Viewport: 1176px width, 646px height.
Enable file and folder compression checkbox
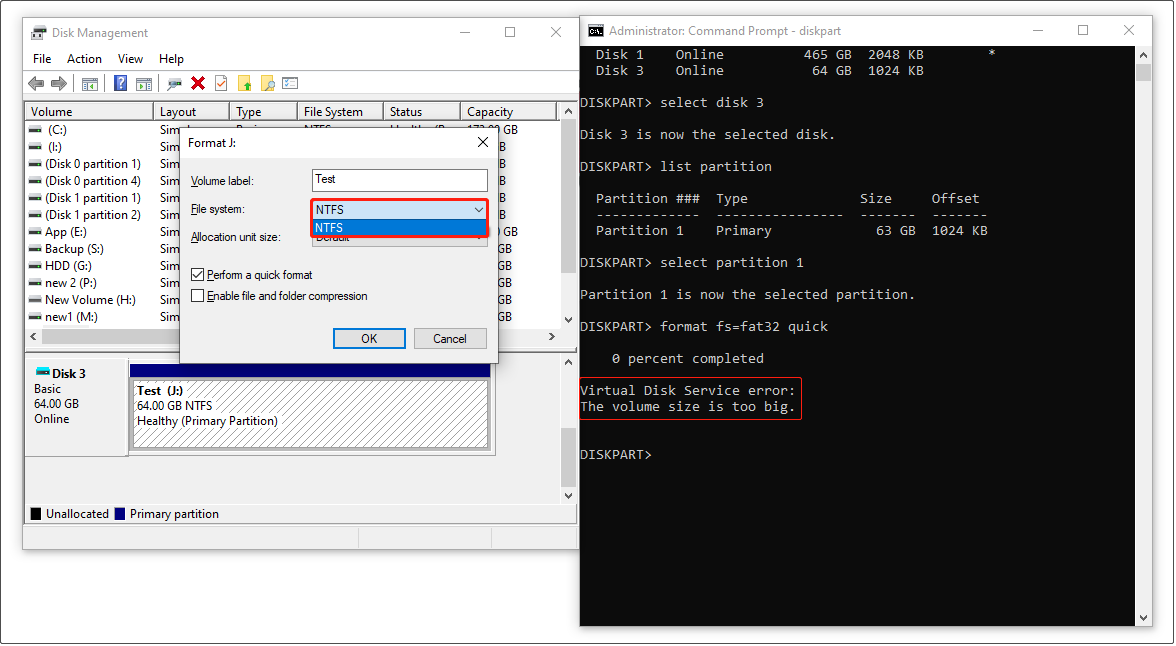(198, 296)
